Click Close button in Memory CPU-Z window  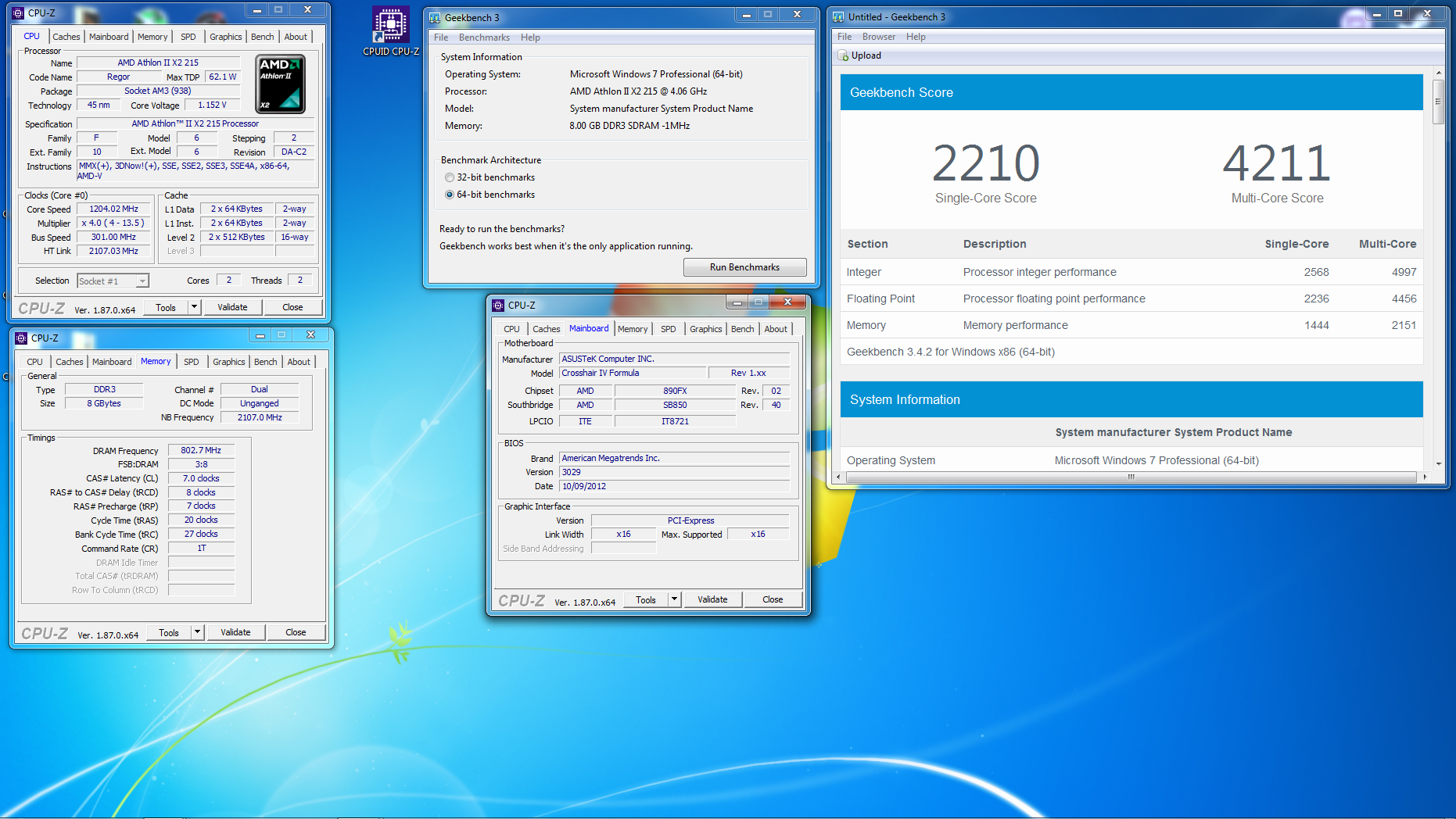pyautogui.click(x=296, y=632)
